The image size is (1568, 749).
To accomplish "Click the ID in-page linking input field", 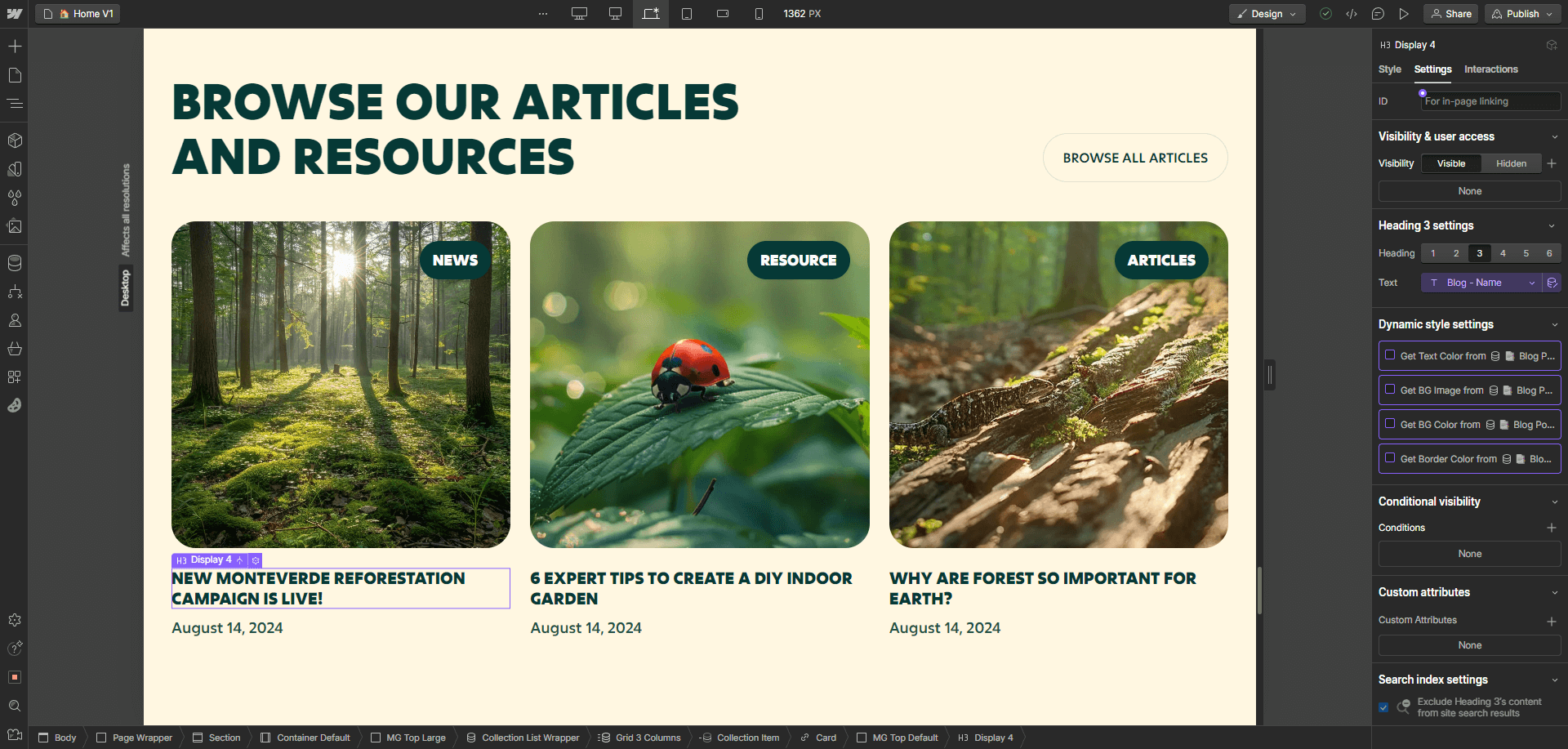I will [1490, 100].
